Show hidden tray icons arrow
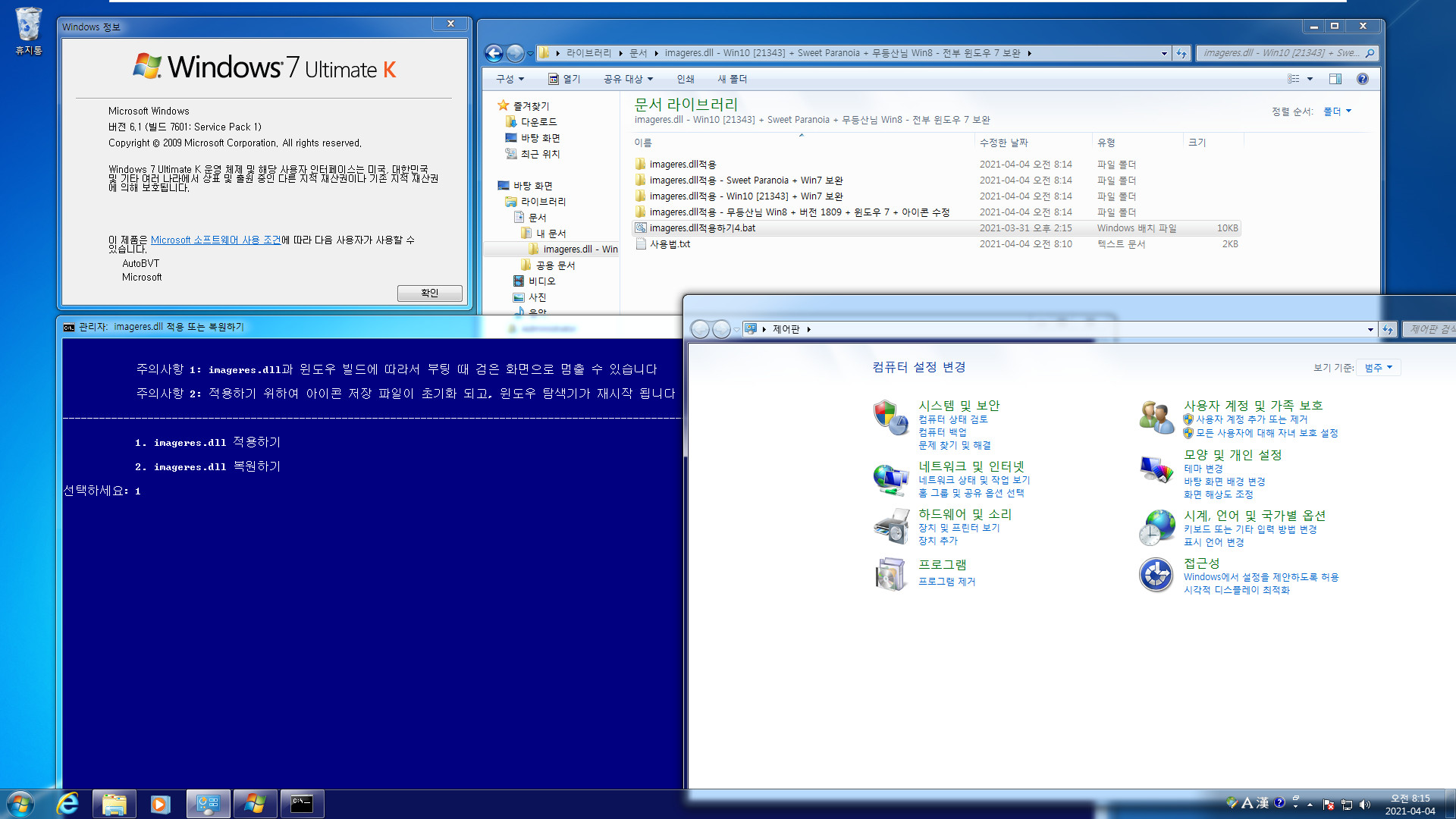Image resolution: width=1456 pixels, height=819 pixels. point(1310,805)
